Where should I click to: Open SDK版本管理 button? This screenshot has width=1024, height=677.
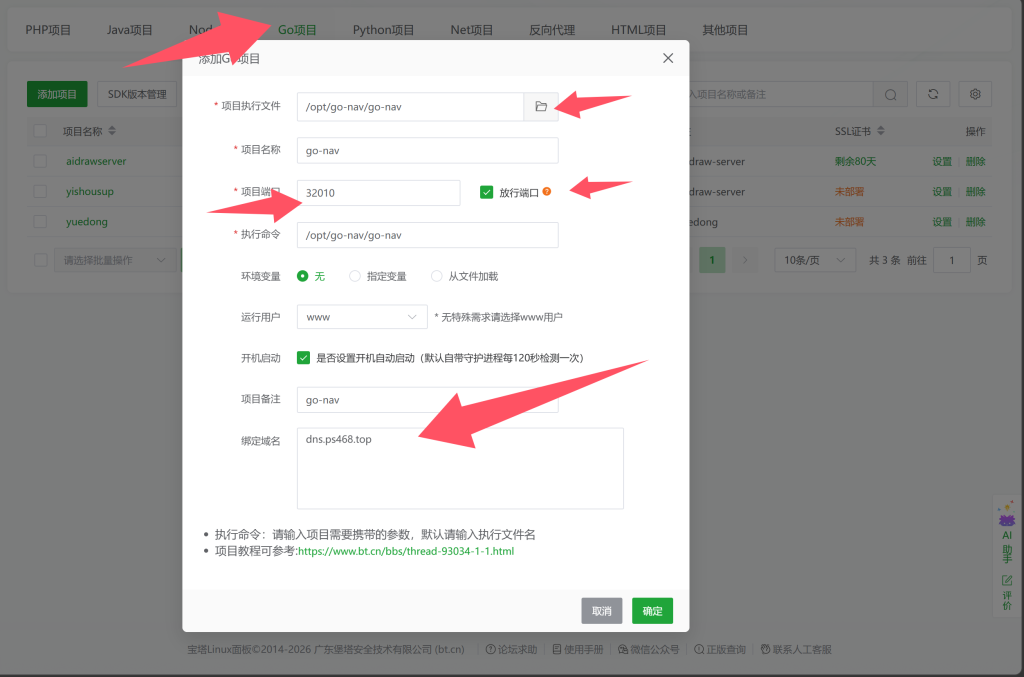click(137, 94)
